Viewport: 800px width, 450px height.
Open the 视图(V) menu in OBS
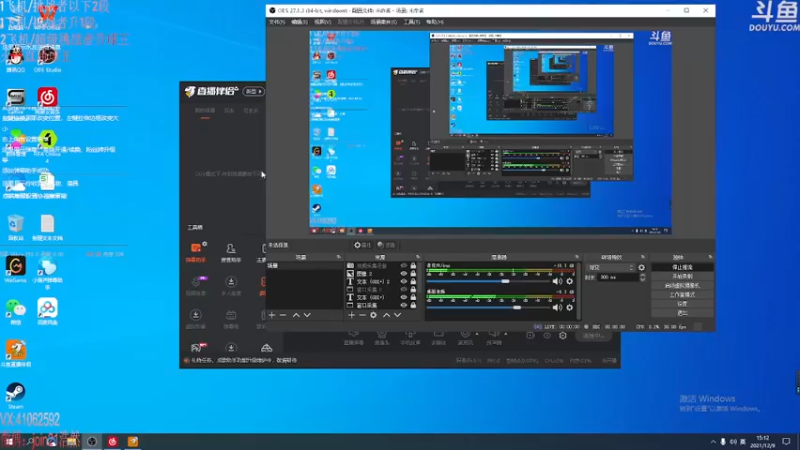coord(322,22)
